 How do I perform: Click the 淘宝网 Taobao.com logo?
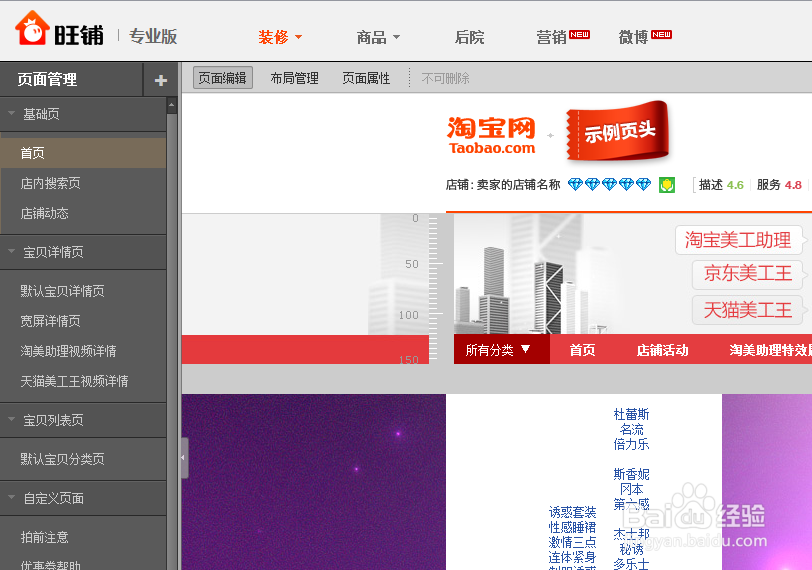(491, 136)
